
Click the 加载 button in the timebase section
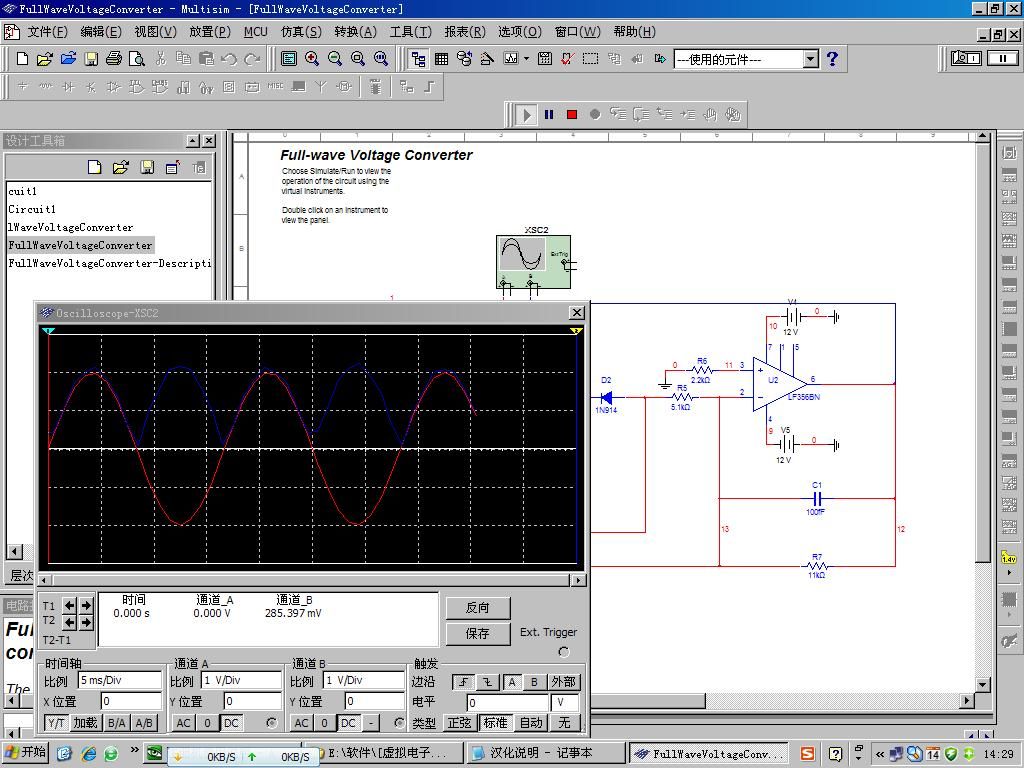[85, 723]
